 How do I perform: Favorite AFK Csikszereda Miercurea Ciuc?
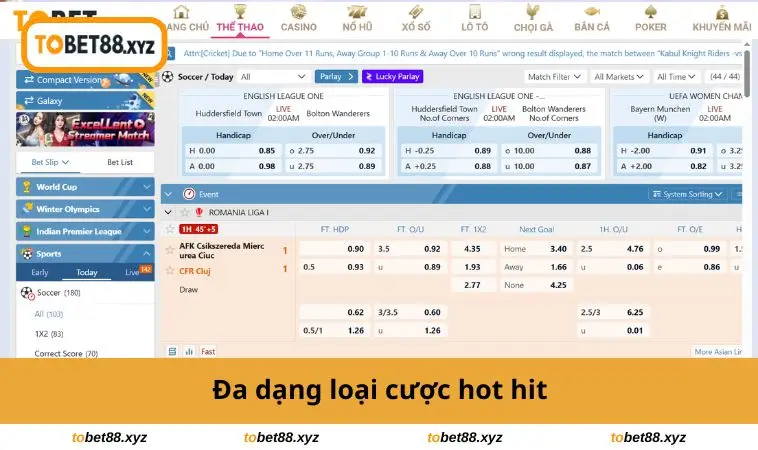tap(170, 250)
